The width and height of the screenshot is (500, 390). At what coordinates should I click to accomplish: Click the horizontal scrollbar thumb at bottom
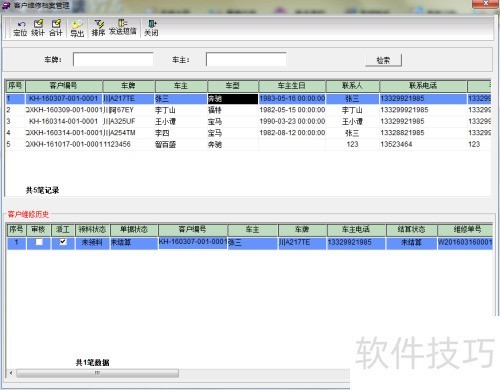pyautogui.click(x=97, y=373)
